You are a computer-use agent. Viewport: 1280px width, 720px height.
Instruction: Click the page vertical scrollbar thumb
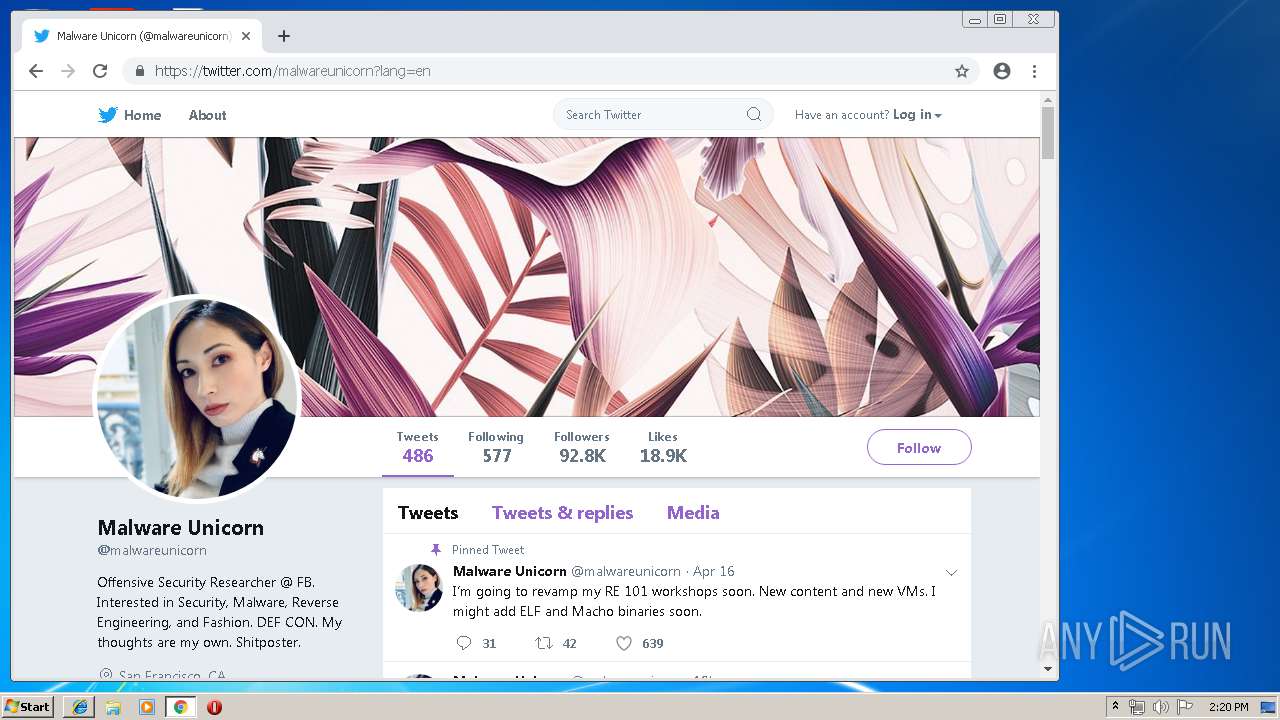click(x=1048, y=133)
